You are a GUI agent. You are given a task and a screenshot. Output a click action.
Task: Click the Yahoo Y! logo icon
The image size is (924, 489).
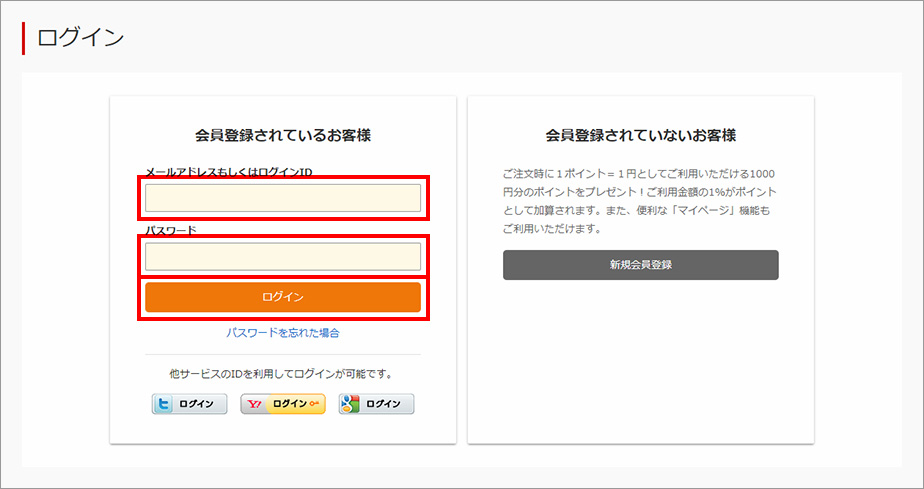(x=254, y=404)
